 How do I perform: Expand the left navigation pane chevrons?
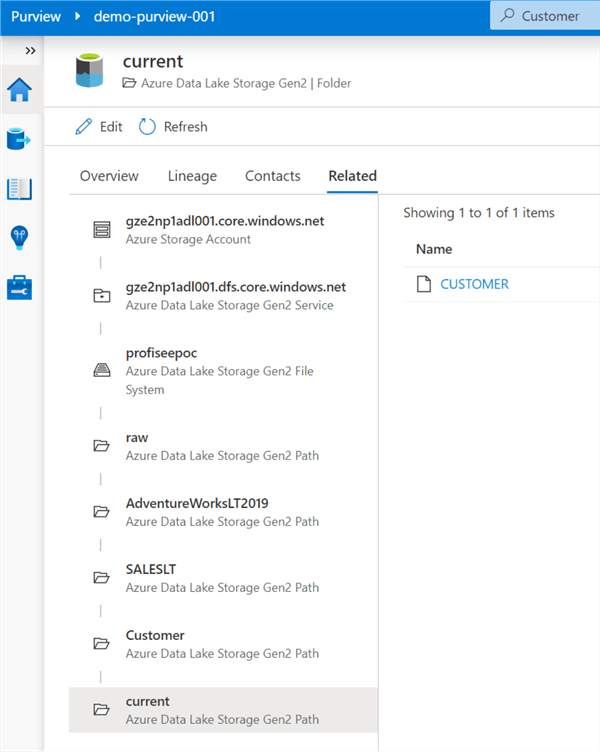pyautogui.click(x=30, y=51)
